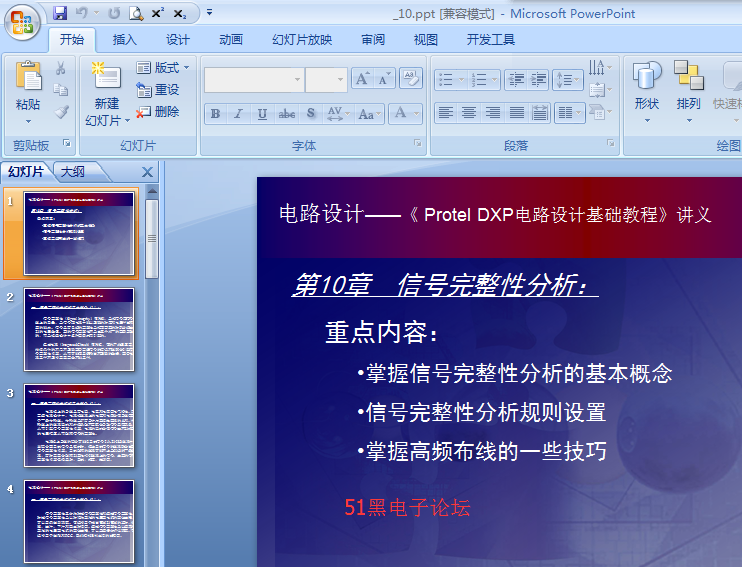The image size is (742, 567).
Task: Open the 审阅 ribbon tab
Action: (373, 40)
